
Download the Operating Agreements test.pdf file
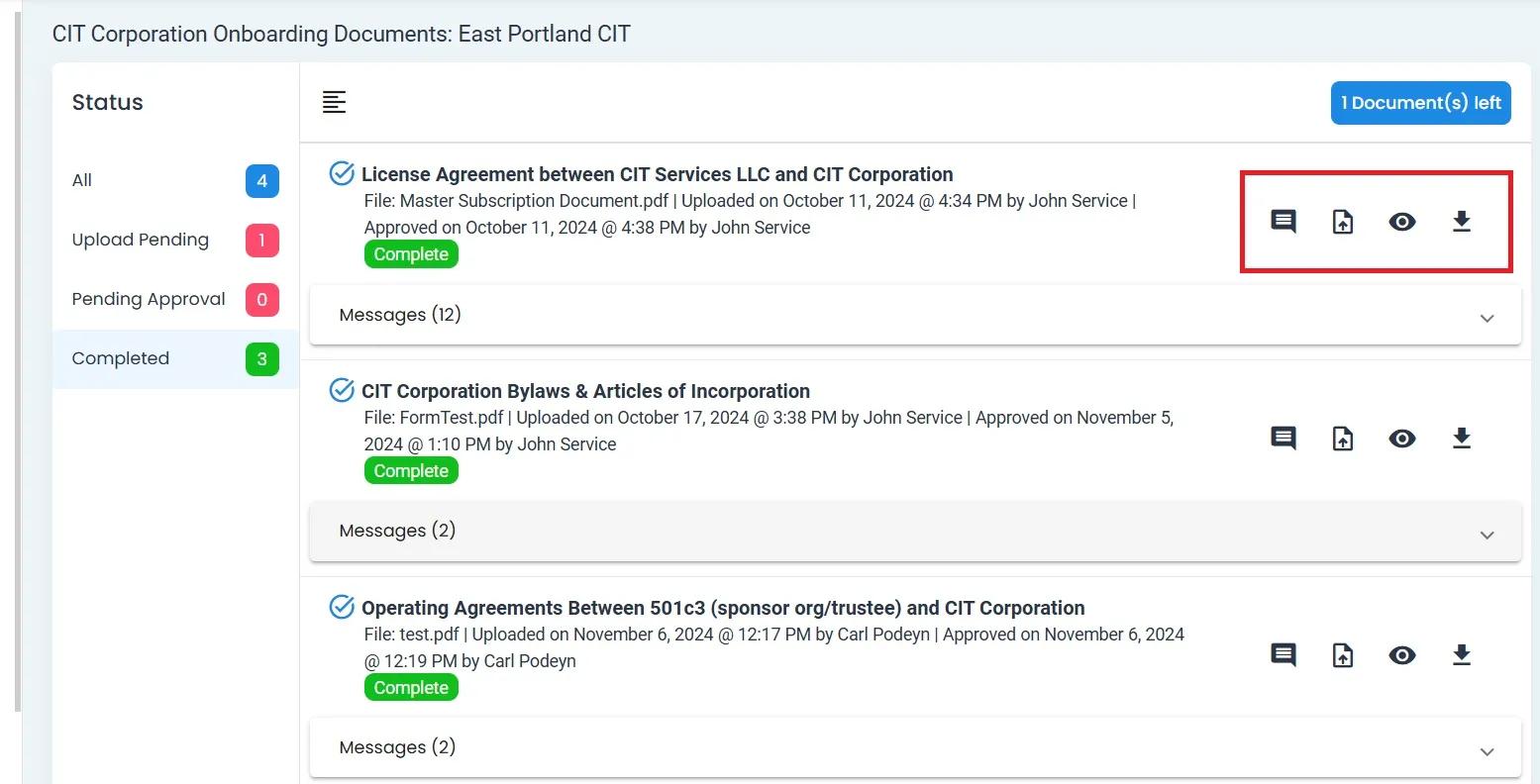pos(1462,654)
